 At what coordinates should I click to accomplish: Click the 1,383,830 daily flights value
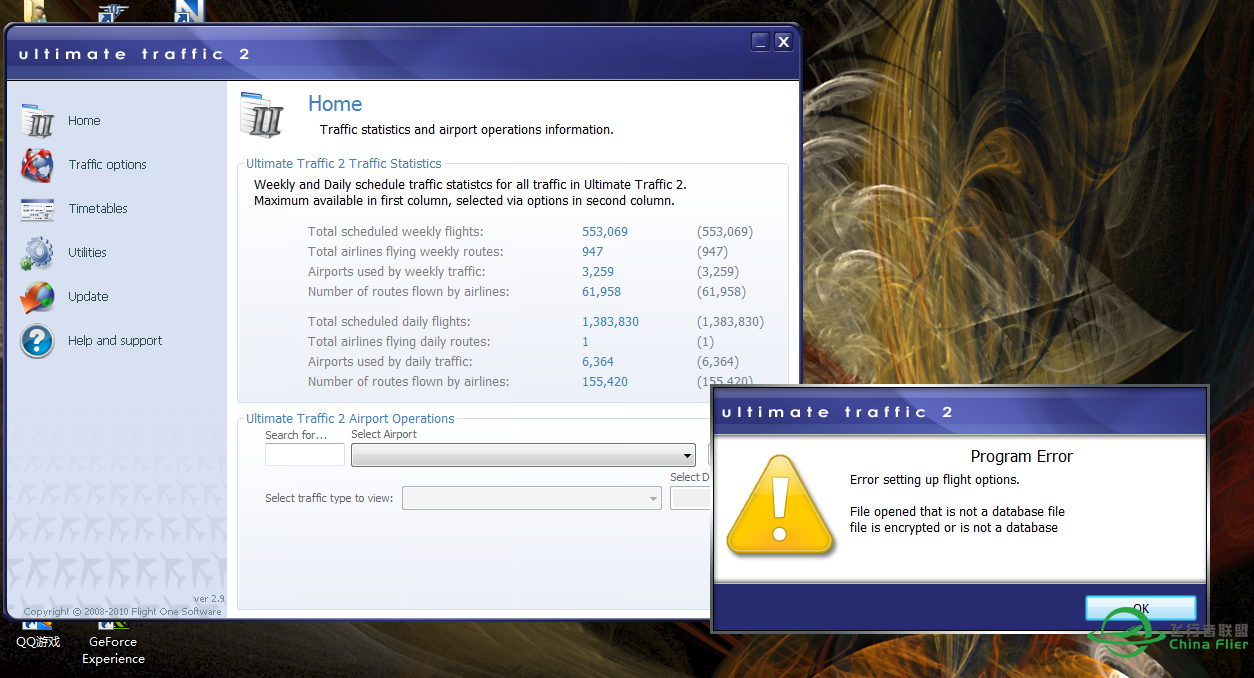[x=610, y=322]
